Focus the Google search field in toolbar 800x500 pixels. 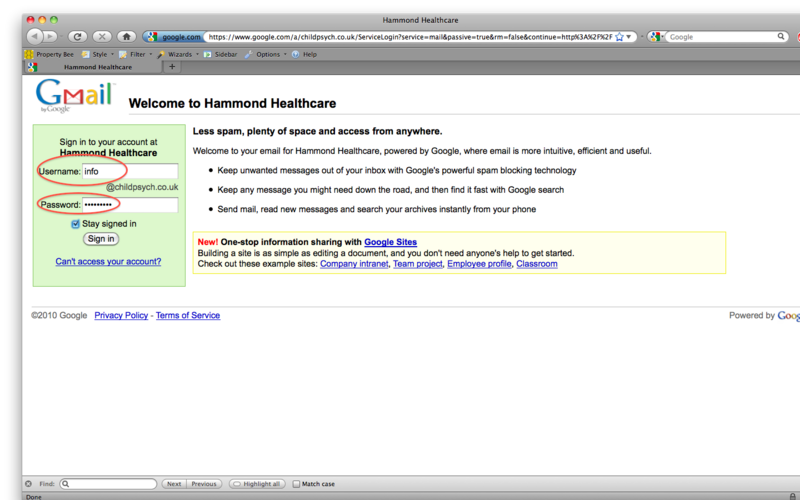722,37
